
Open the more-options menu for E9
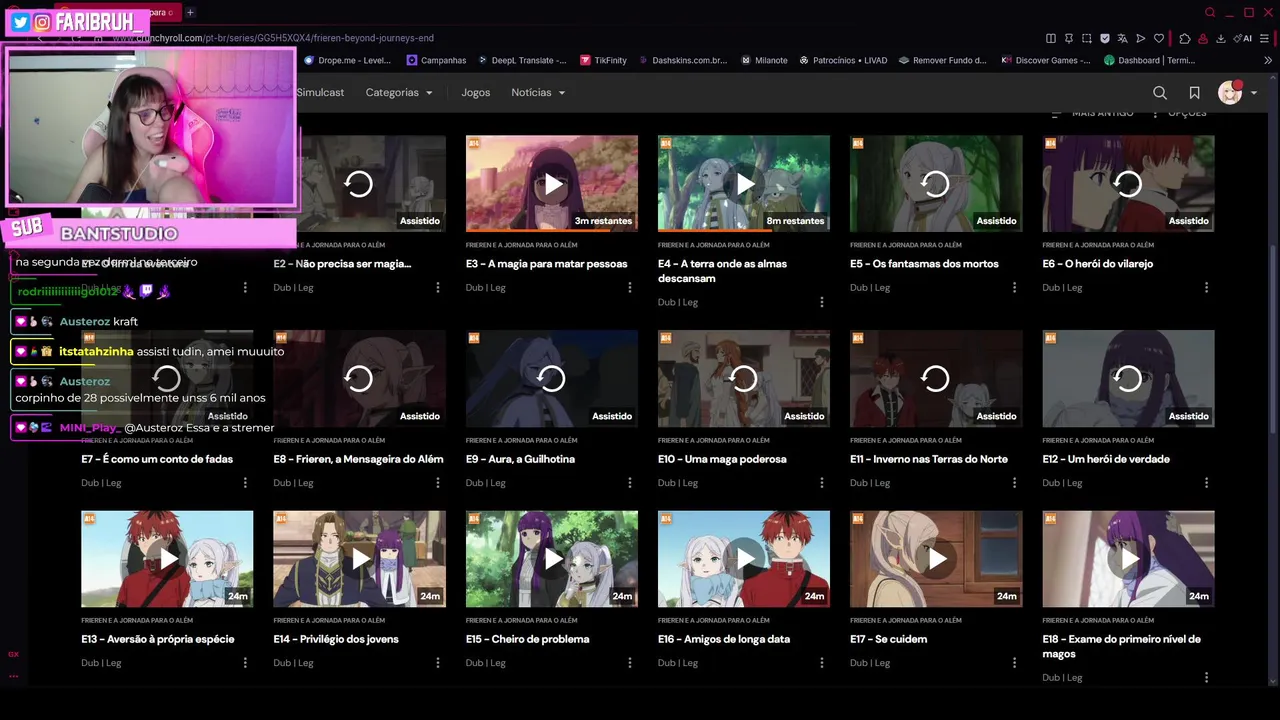coord(629,483)
